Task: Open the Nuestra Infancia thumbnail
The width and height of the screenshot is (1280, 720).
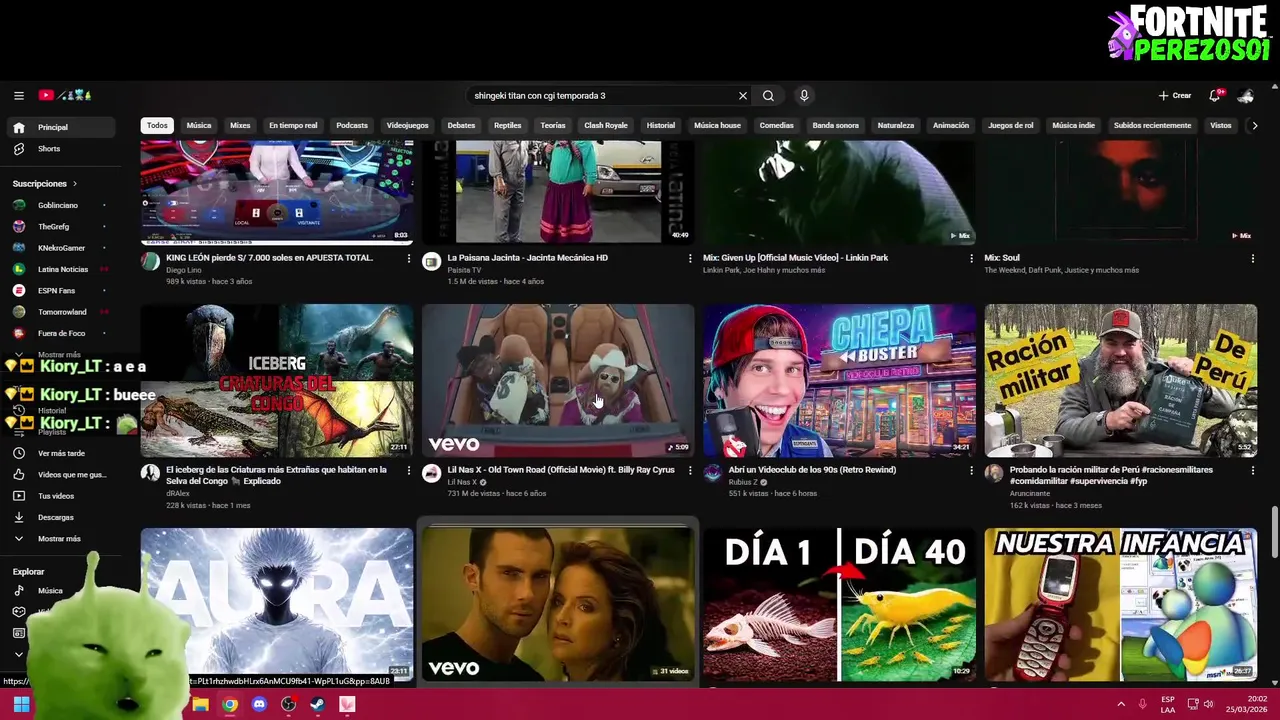Action: coord(1121,605)
